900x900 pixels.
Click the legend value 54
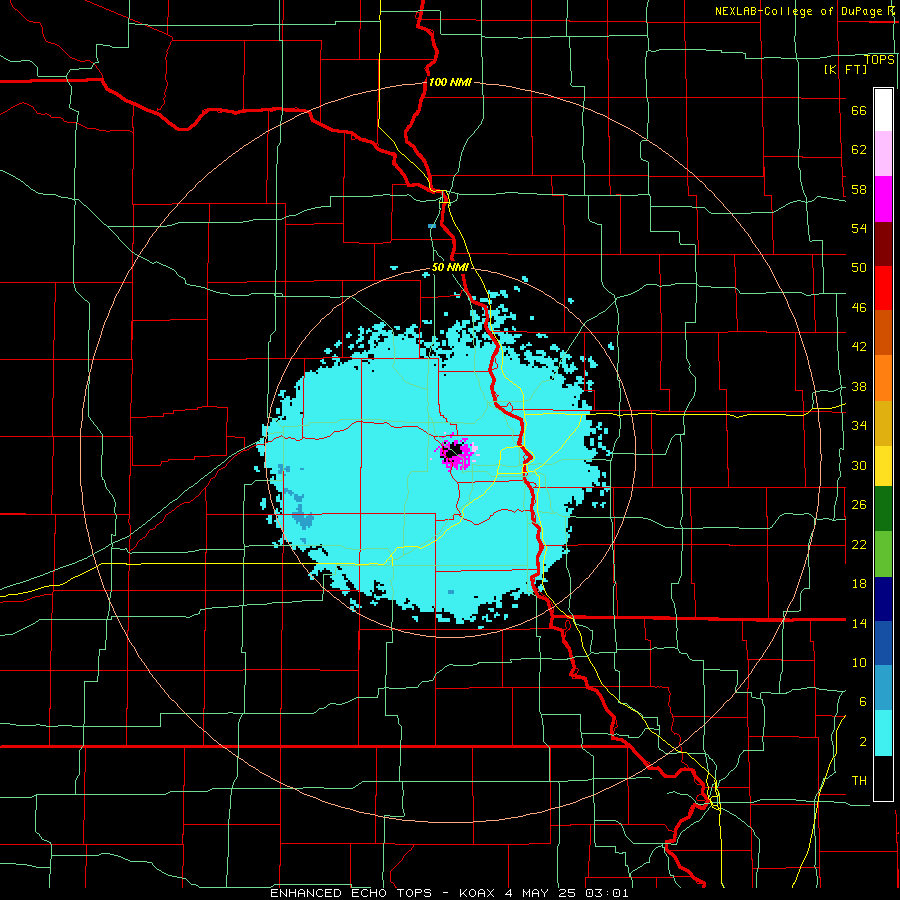pyautogui.click(x=859, y=228)
